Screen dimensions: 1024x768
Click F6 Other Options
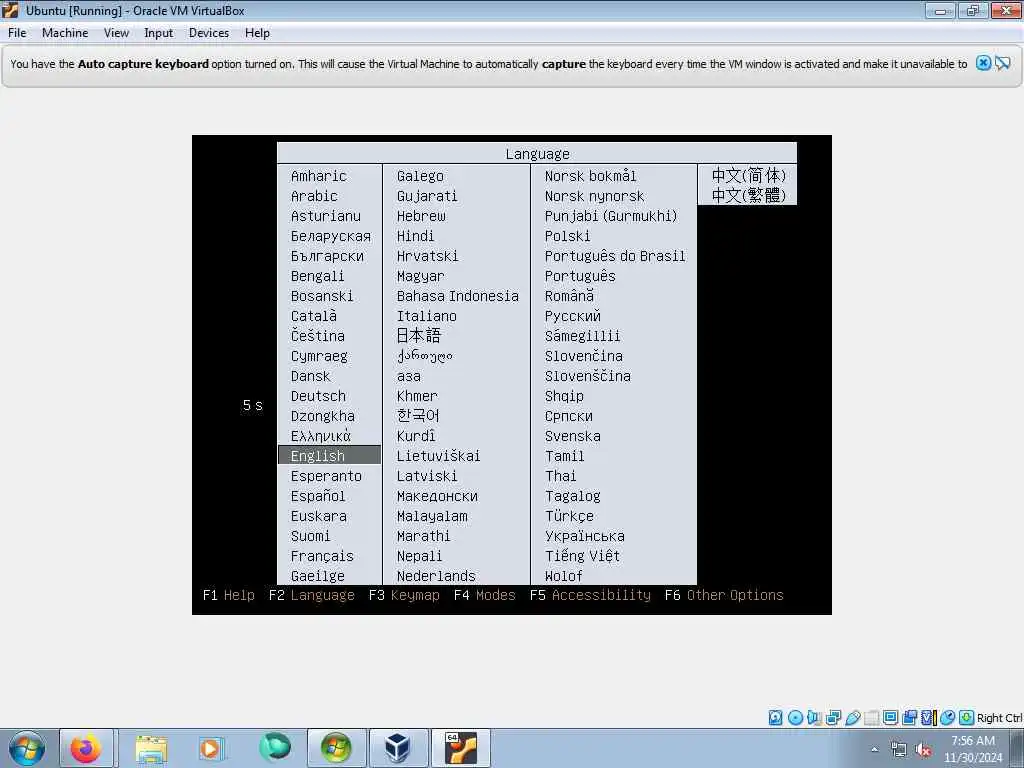[x=724, y=595]
